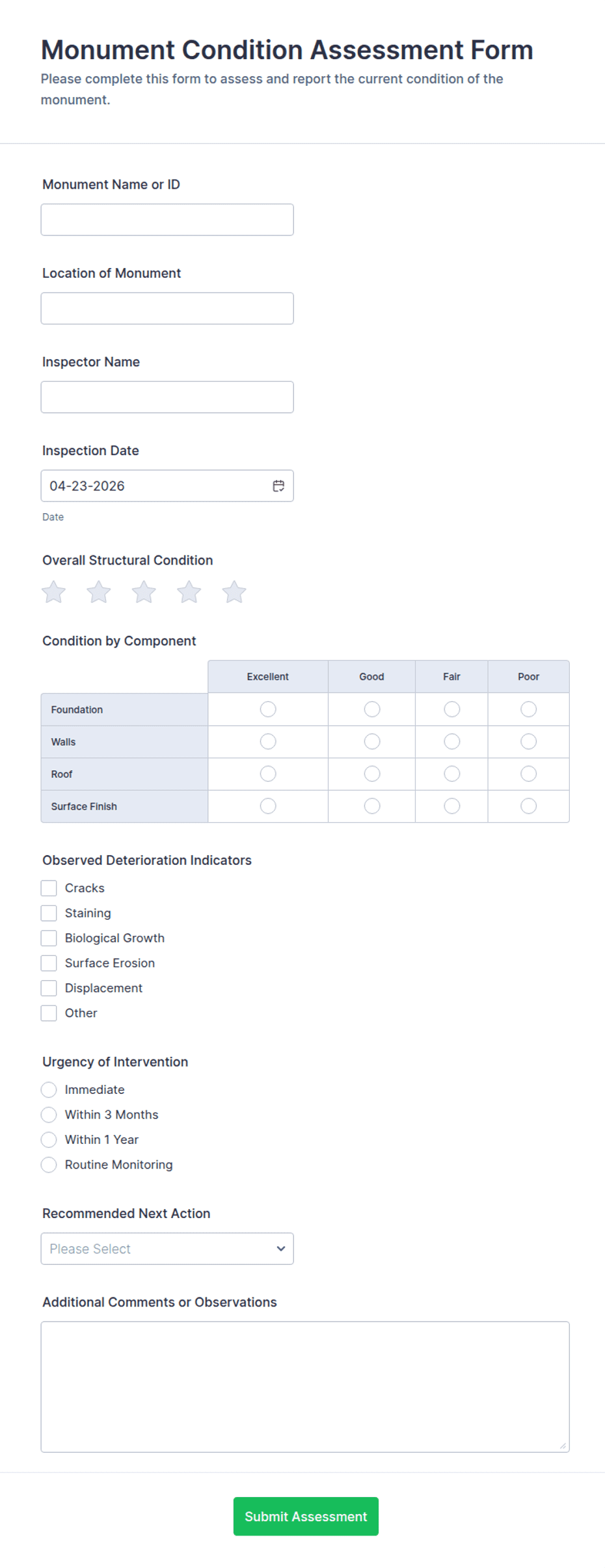
Task: Open the Recommended Next Action dropdown
Action: click(x=167, y=1248)
